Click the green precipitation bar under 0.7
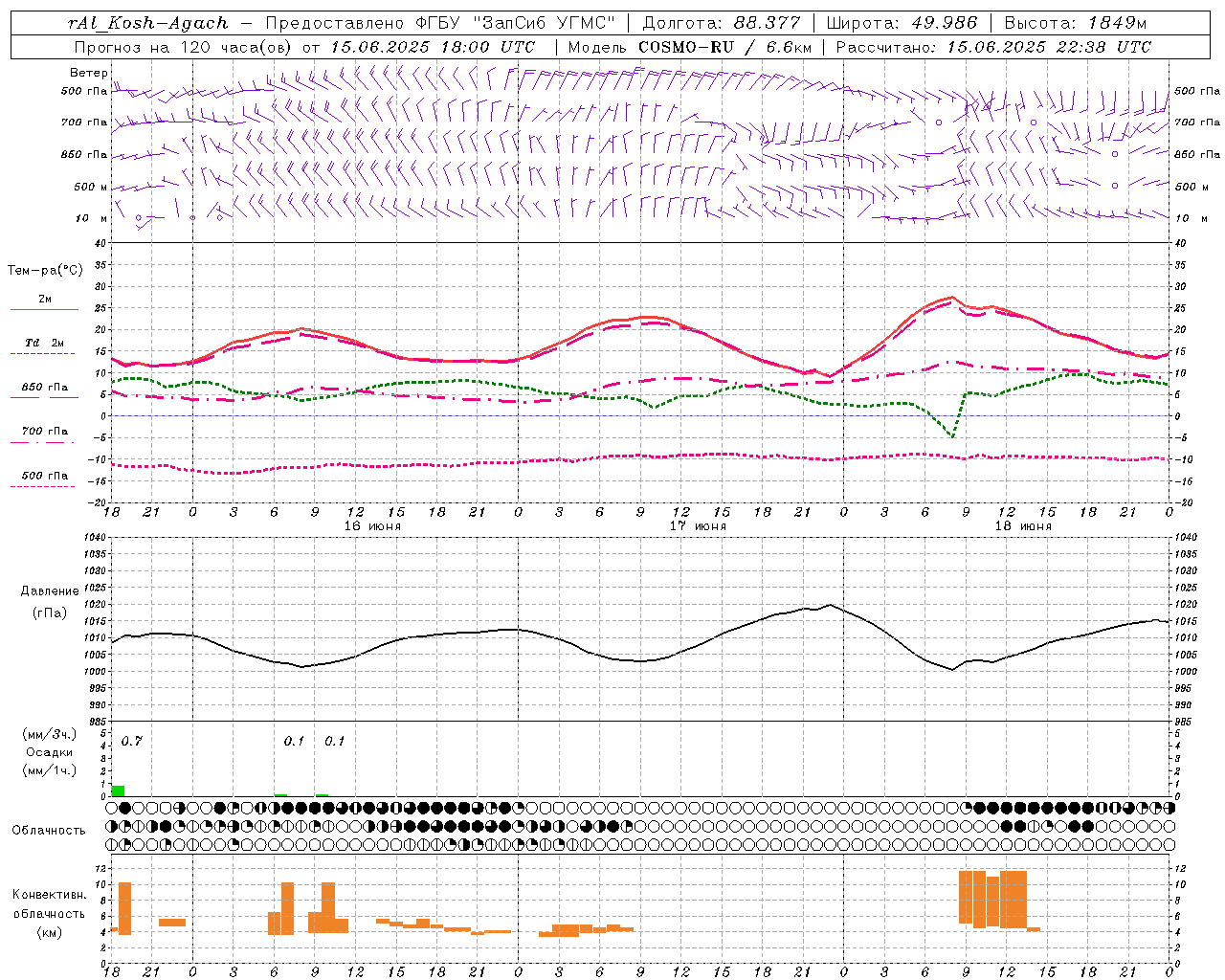 click(x=118, y=791)
